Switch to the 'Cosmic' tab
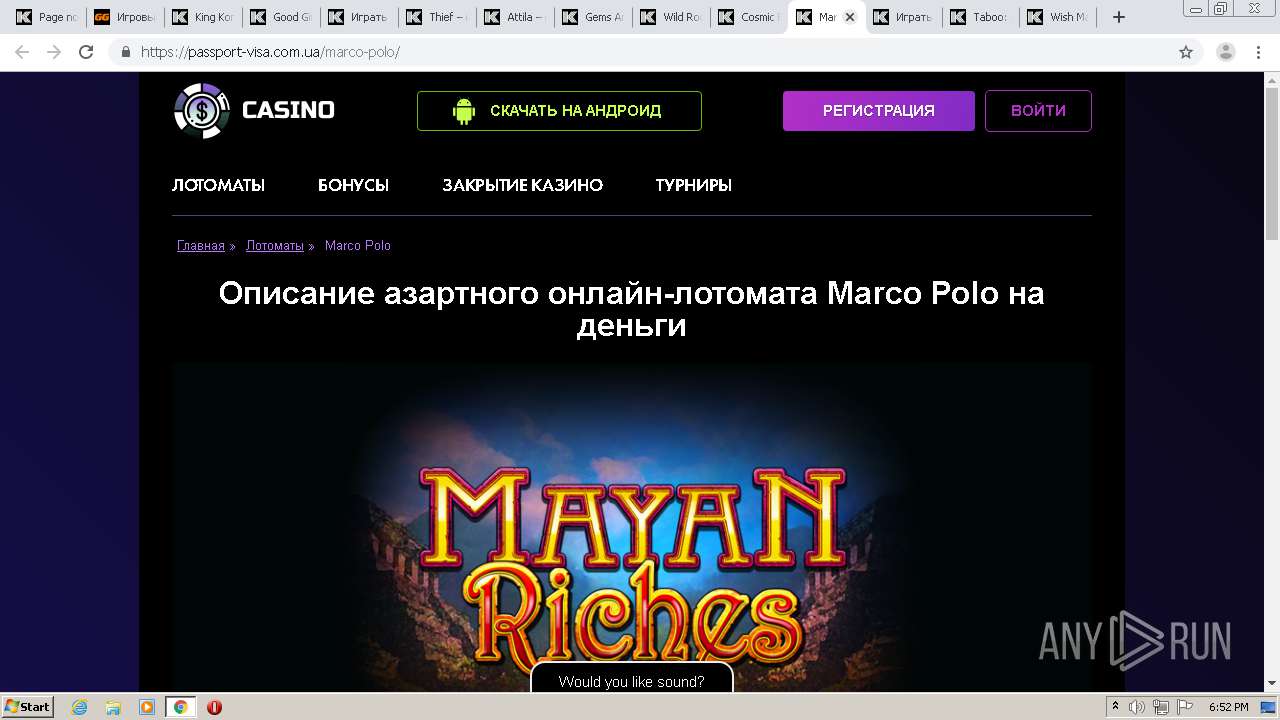Viewport: 1280px width, 720px height. click(x=748, y=17)
